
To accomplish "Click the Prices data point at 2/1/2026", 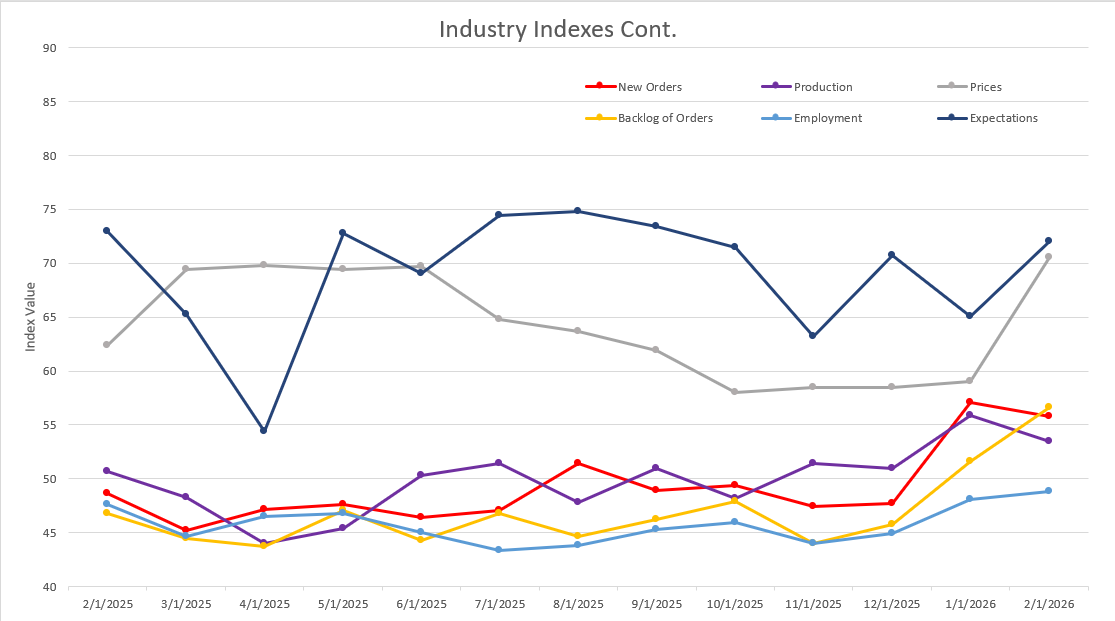I will tap(1048, 257).
